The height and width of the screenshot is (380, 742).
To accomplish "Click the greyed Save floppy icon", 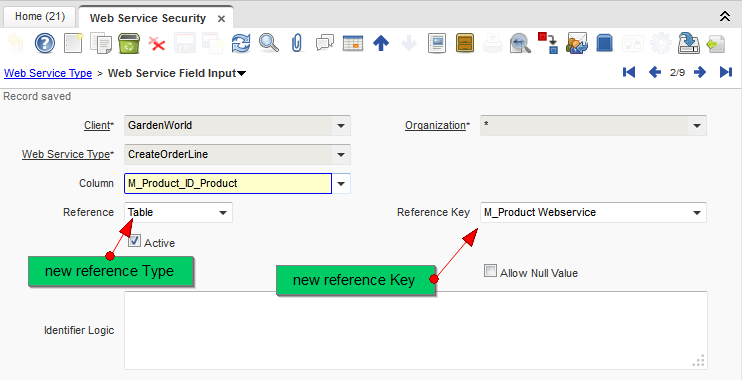I will 185,44.
